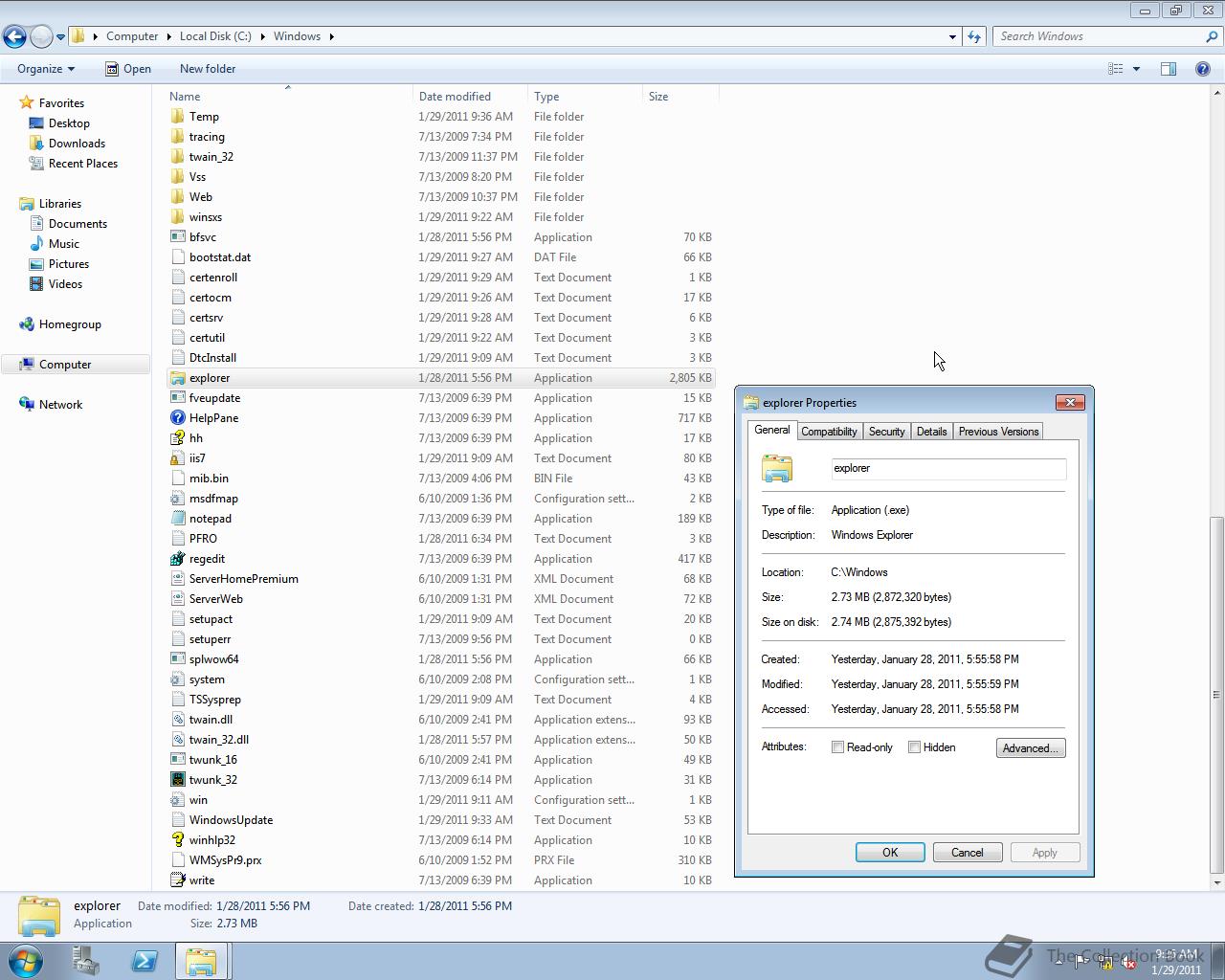
Task: Click the Open toolbar button
Action: point(128,69)
